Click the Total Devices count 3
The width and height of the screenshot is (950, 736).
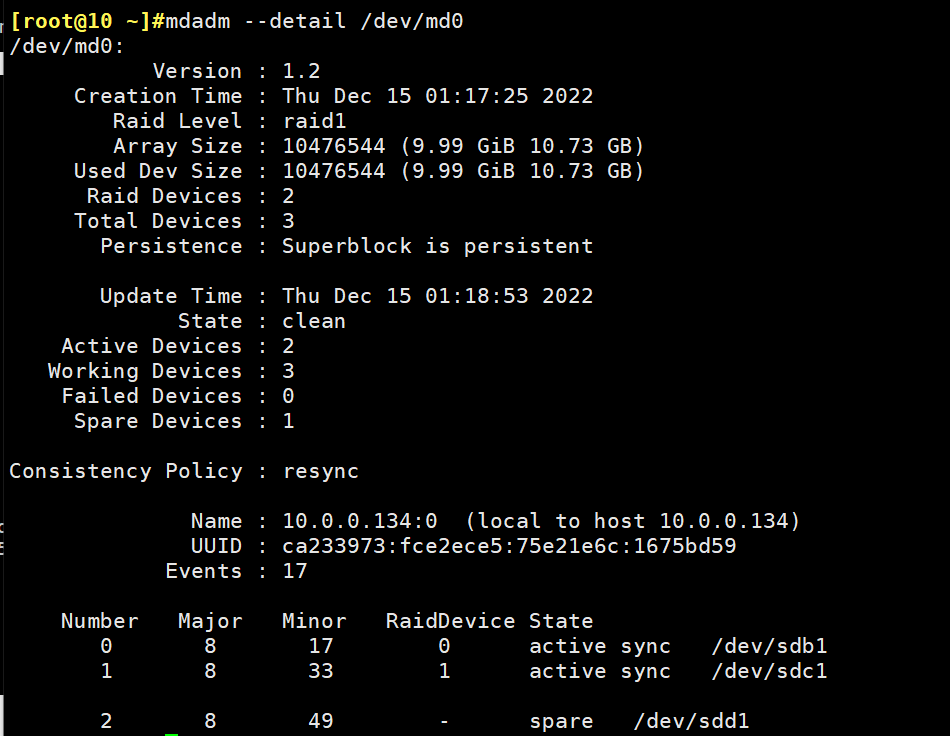point(289,221)
